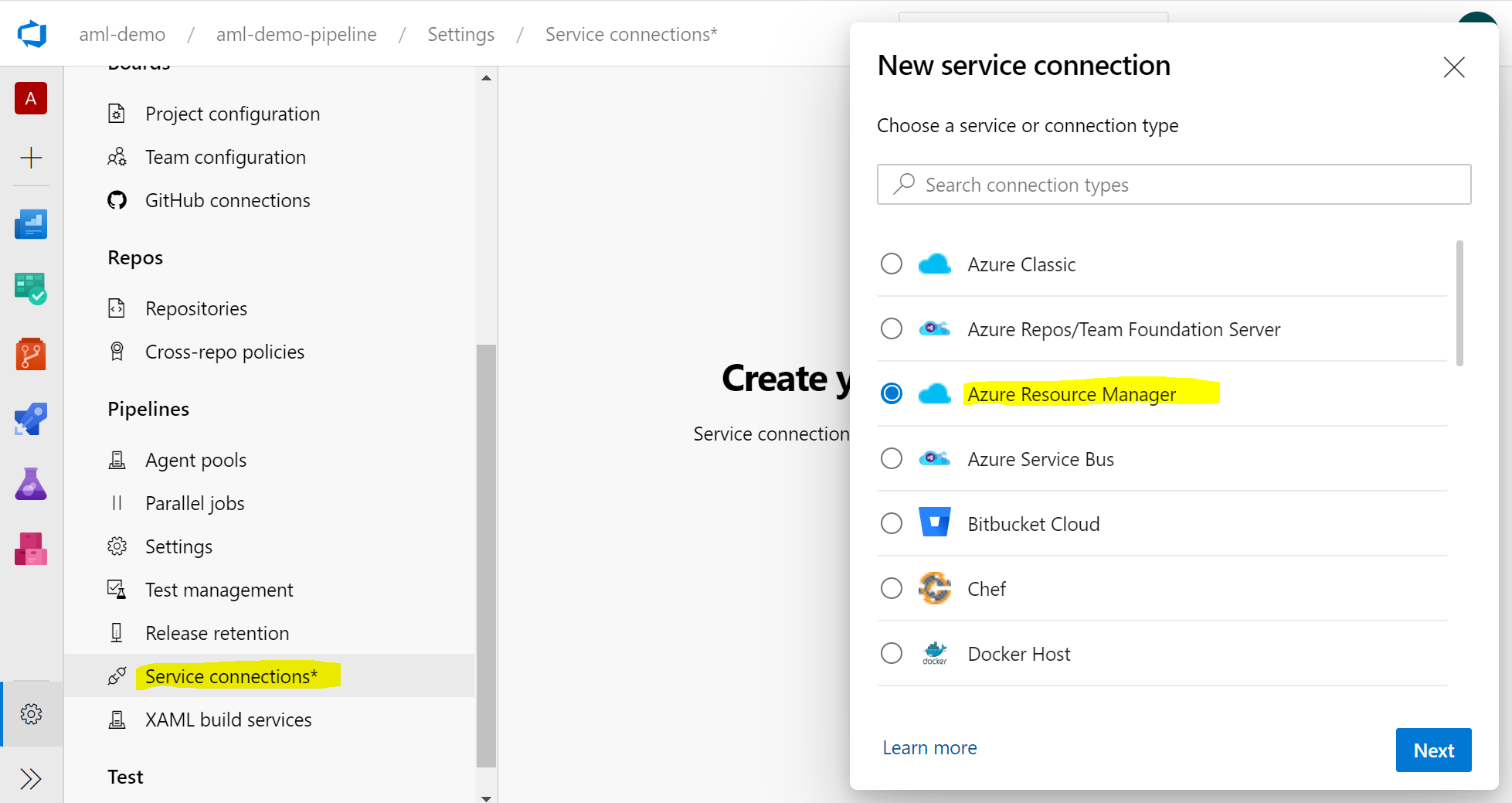This screenshot has height=803, width=1512.
Task: Click the XAML build services icon
Action: 117,720
